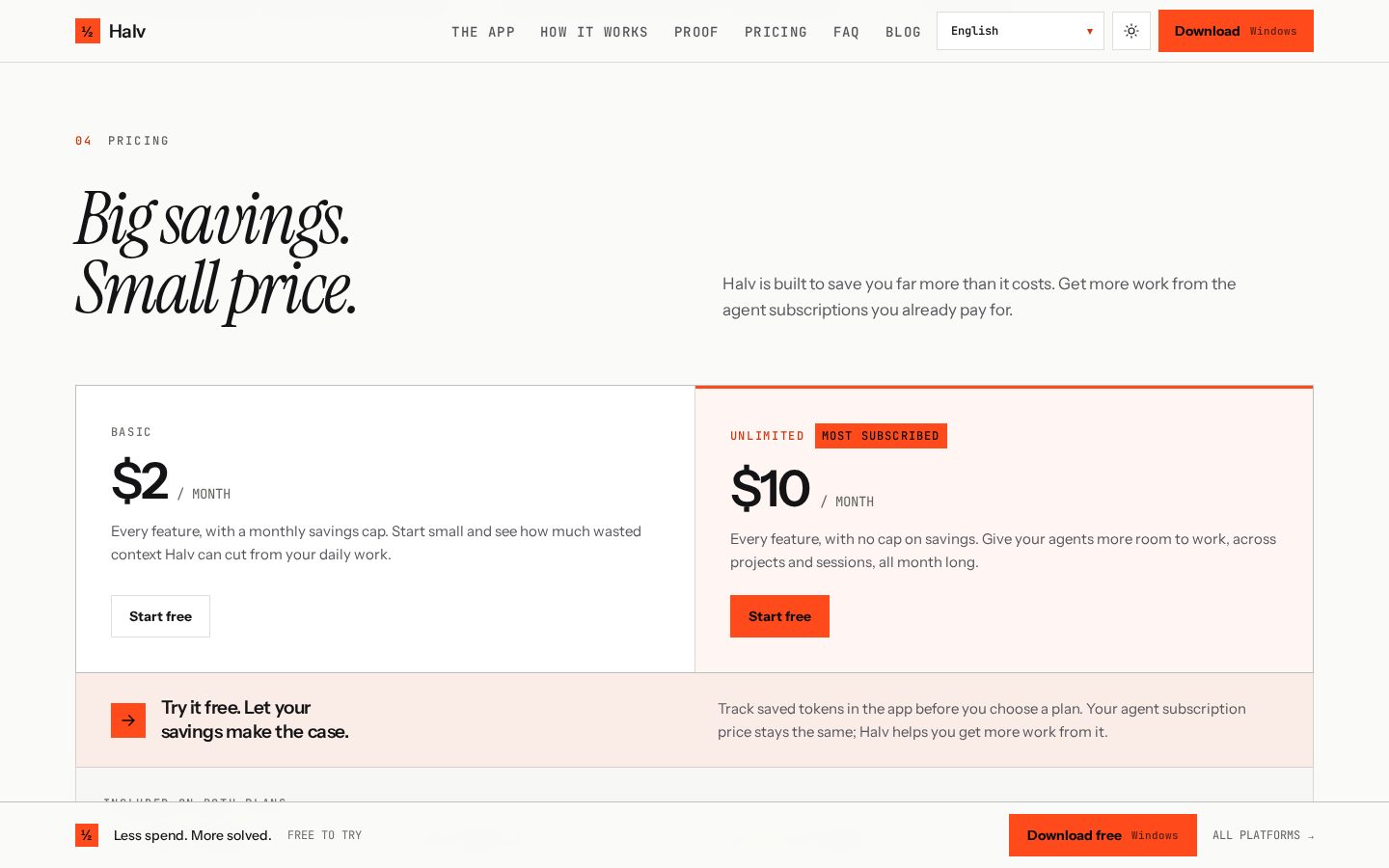Click the Halv half-mark icon in bottom bar
This screenshot has width=1389, height=868.
[x=87, y=835]
